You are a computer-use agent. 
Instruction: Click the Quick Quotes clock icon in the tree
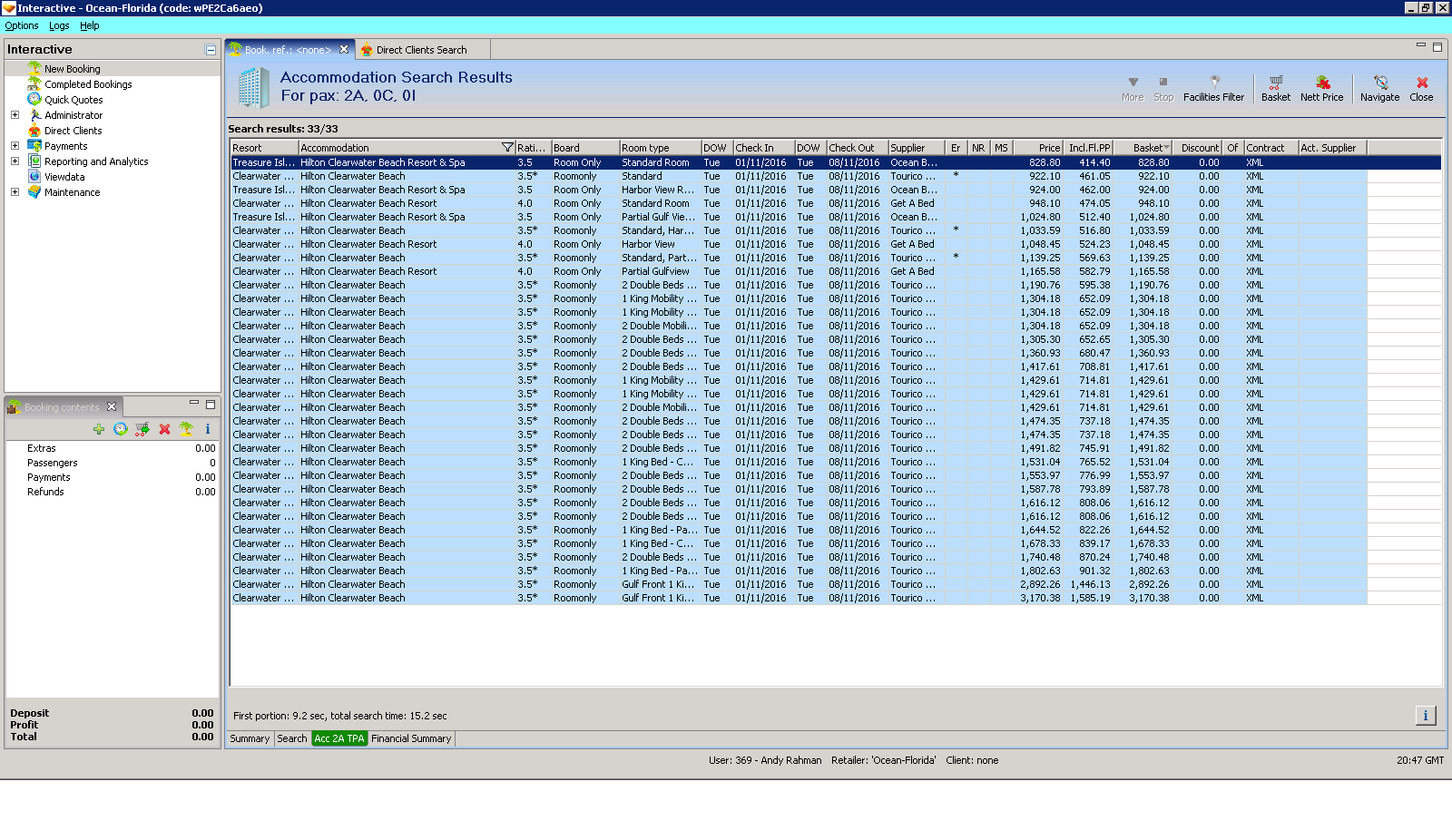click(34, 99)
